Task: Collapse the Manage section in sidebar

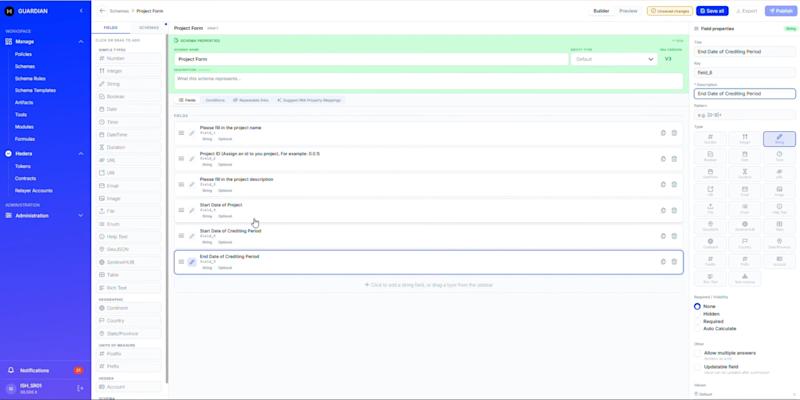Action: [81, 41]
